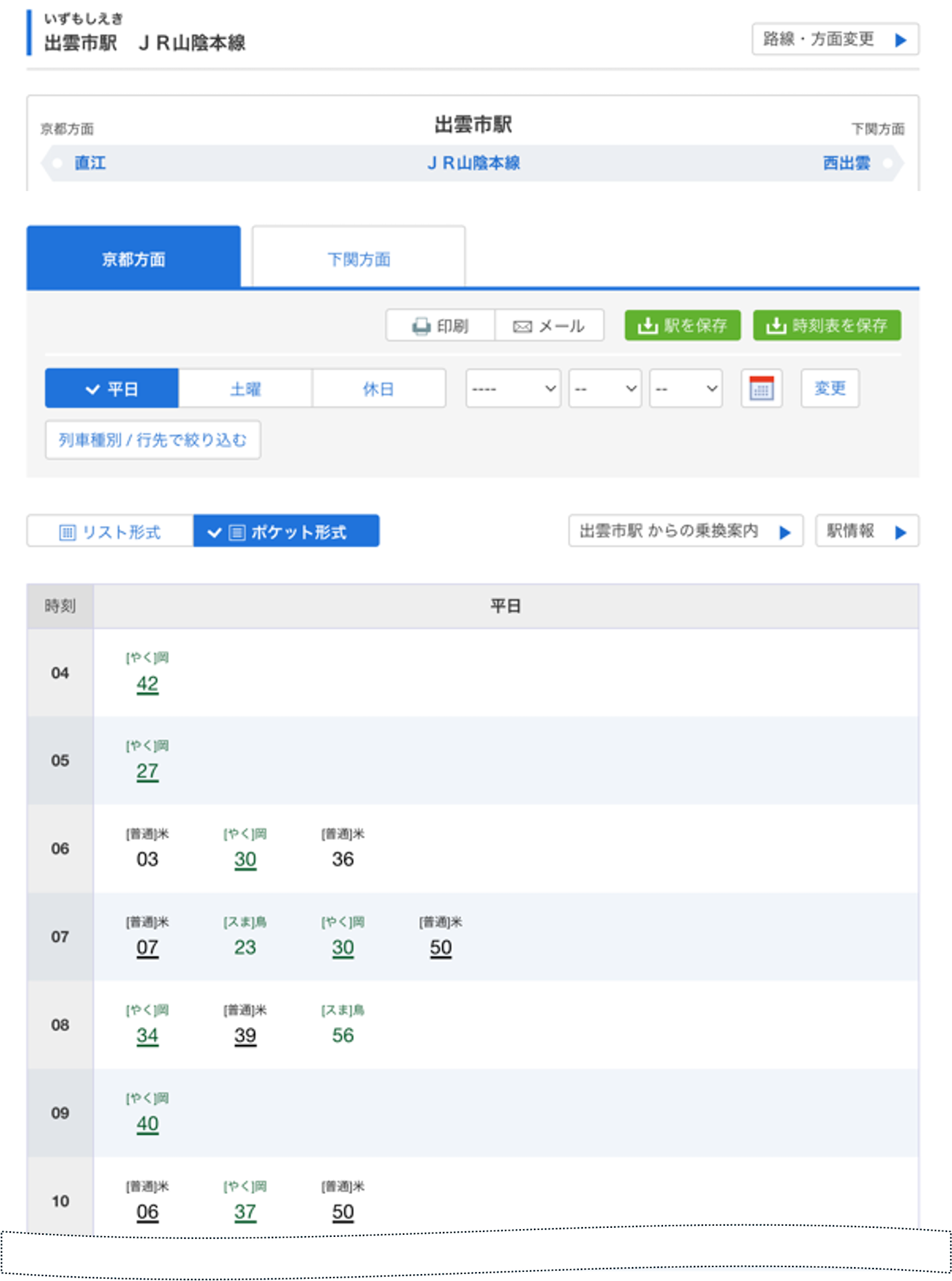This screenshot has height=1281, width=952.
Task: Switch view to リスト形式
Action: click(x=110, y=531)
